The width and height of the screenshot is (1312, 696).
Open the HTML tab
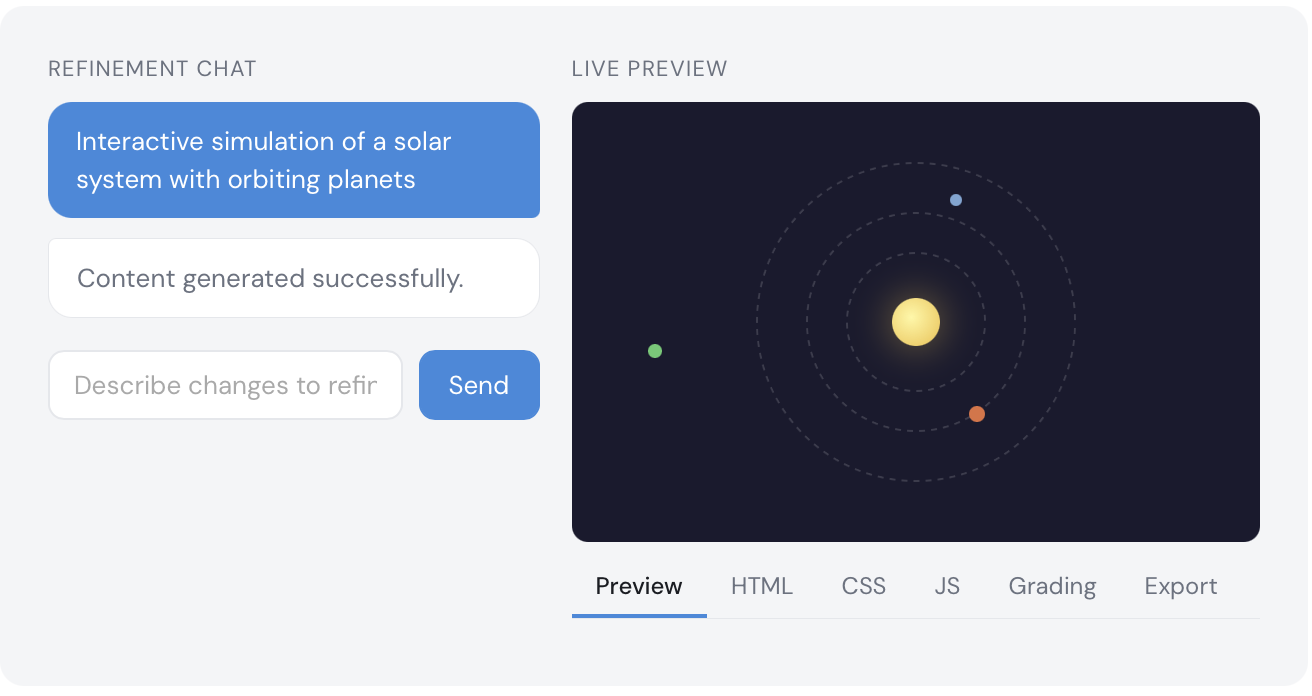[762, 586]
